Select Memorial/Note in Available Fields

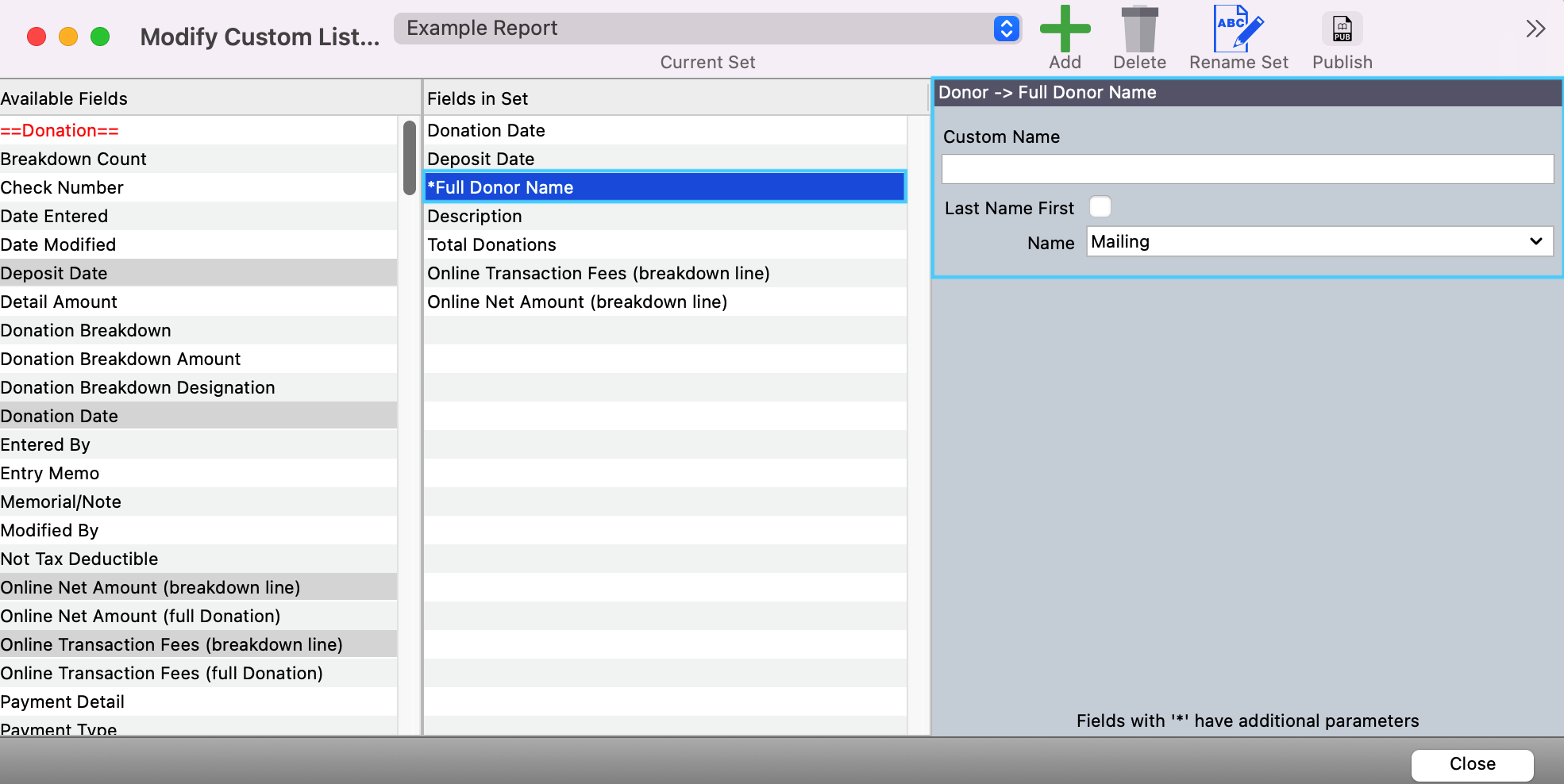pyautogui.click(x=61, y=502)
